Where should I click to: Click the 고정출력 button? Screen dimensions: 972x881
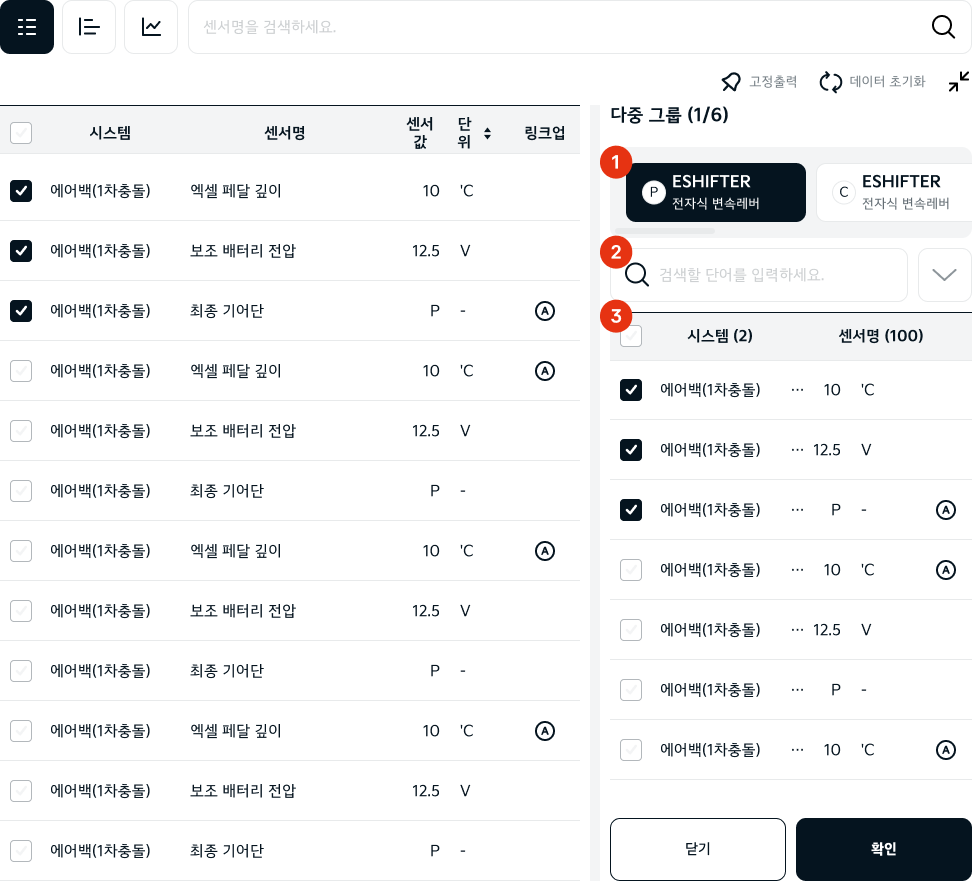pos(759,81)
